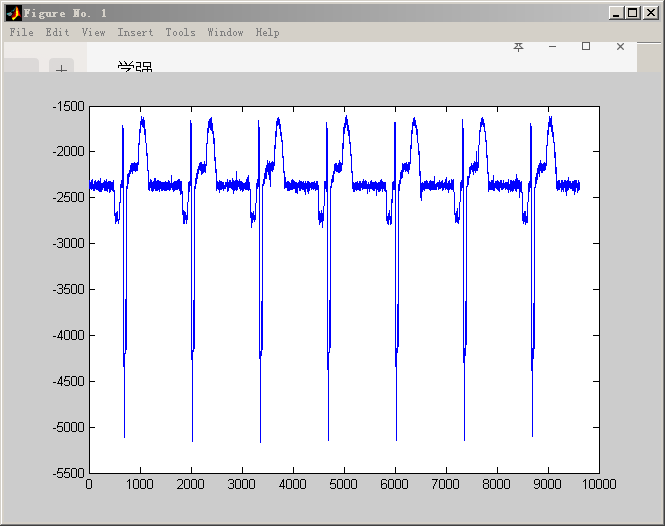Viewport: 665px width, 526px height.
Task: Click the overlay bar minimize dash icon
Action: click(552, 46)
